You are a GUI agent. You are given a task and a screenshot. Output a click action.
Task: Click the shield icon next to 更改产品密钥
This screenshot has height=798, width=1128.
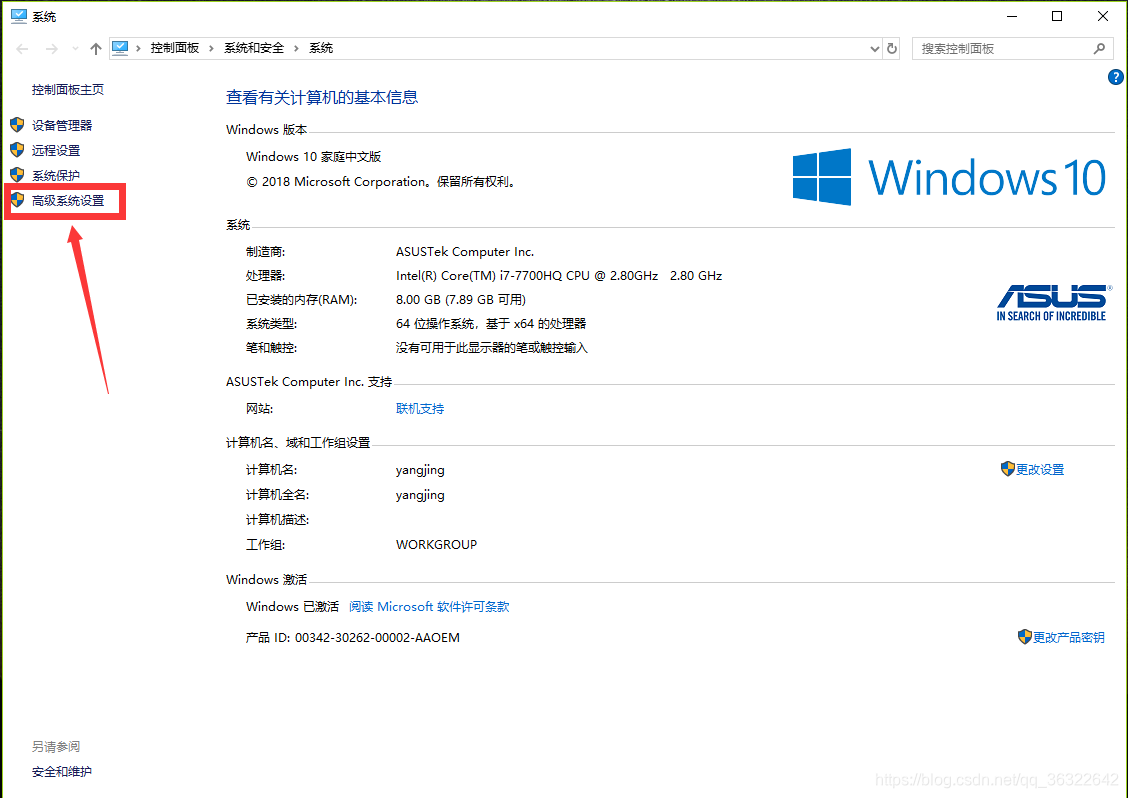1024,636
